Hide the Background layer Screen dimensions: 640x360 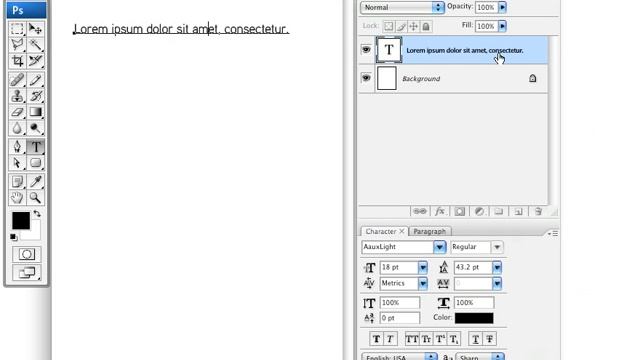366,78
